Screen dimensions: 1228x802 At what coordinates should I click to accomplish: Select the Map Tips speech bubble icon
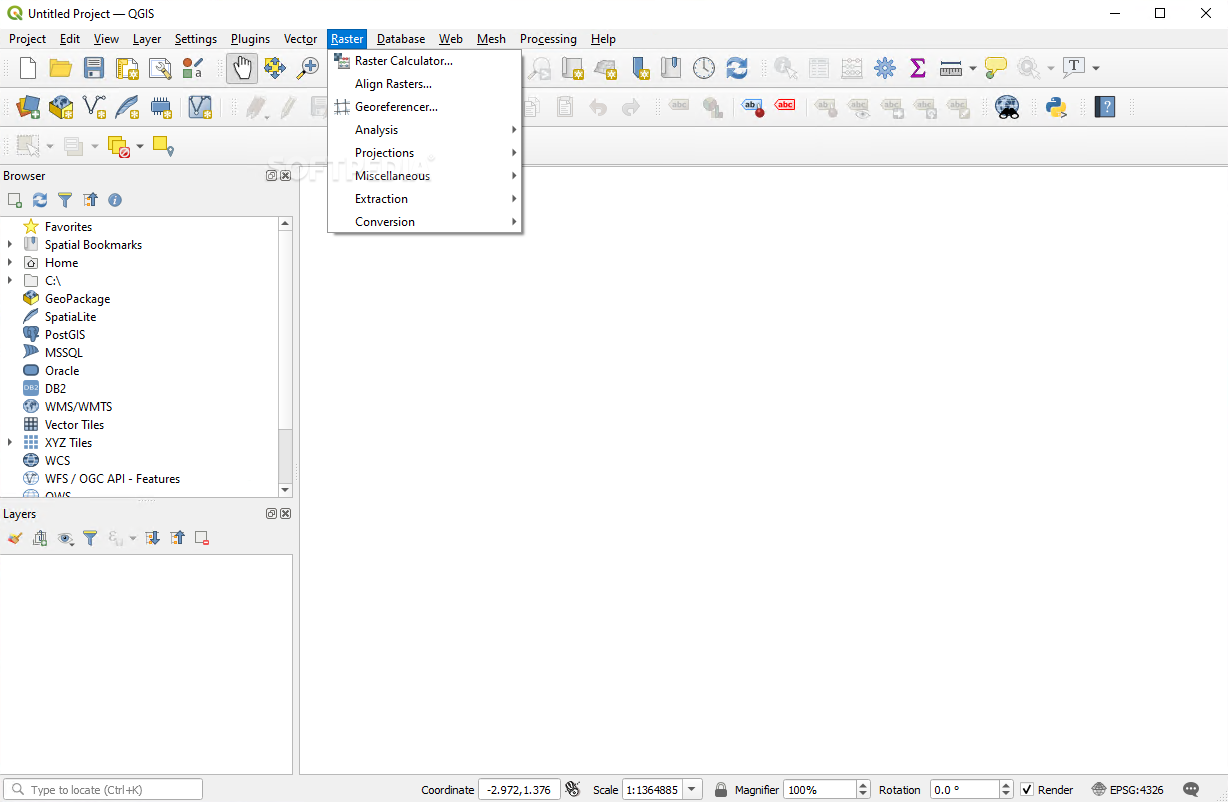point(995,68)
